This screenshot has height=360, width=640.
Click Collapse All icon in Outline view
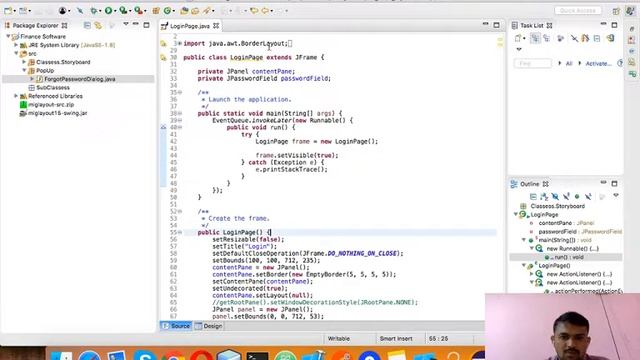pos(533,197)
